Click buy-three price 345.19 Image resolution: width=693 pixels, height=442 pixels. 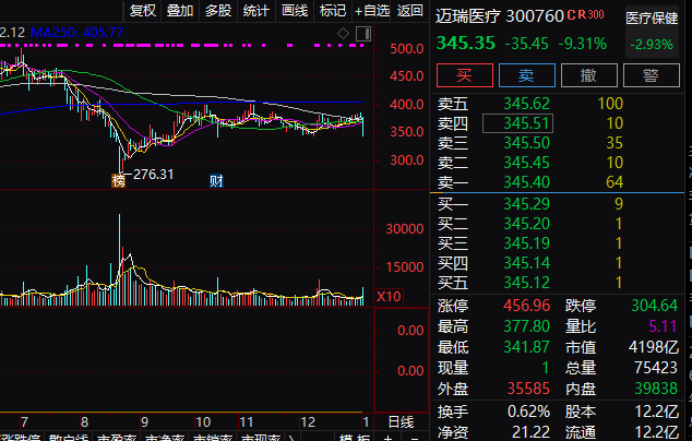coord(527,243)
